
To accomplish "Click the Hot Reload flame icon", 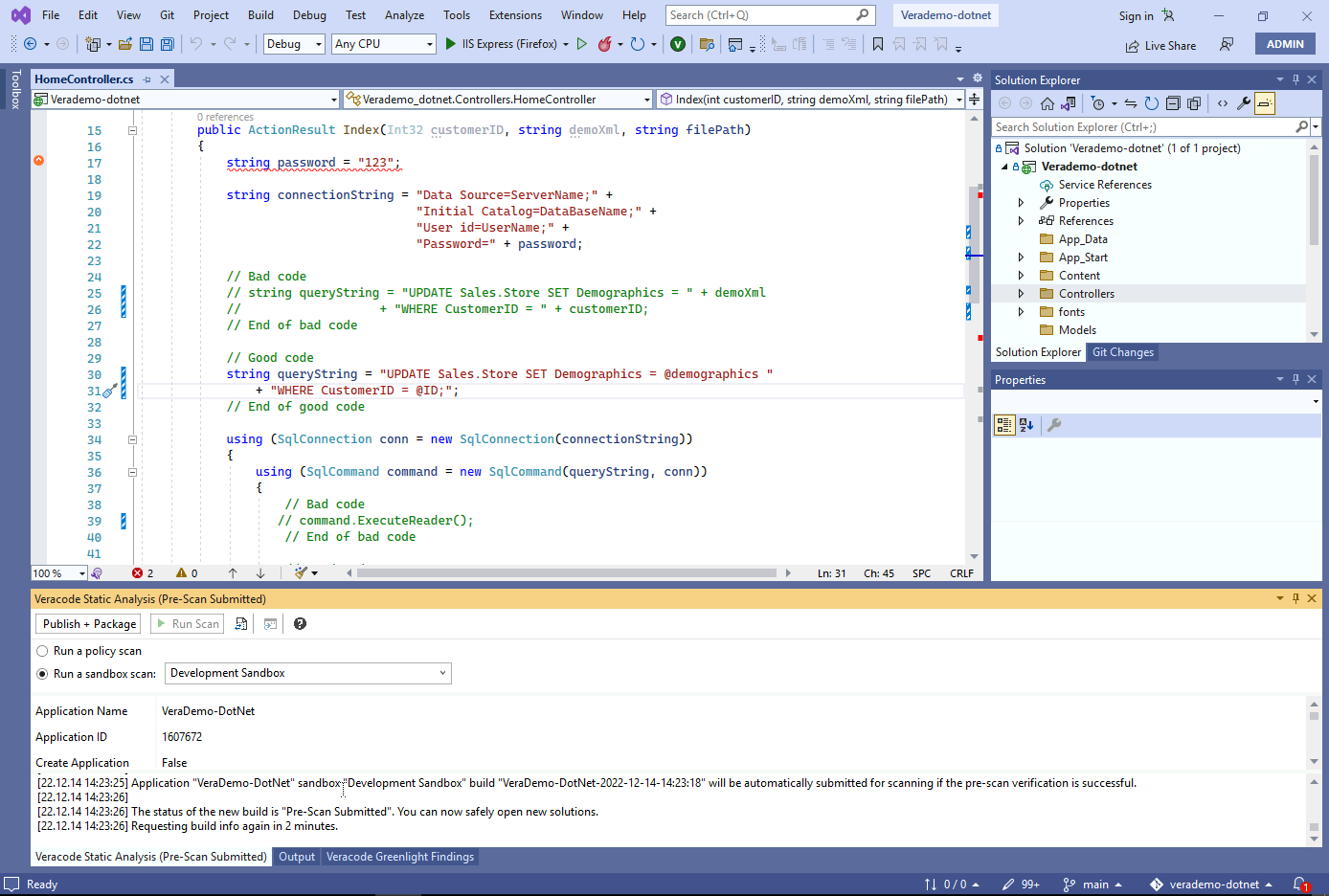I will (x=605, y=44).
